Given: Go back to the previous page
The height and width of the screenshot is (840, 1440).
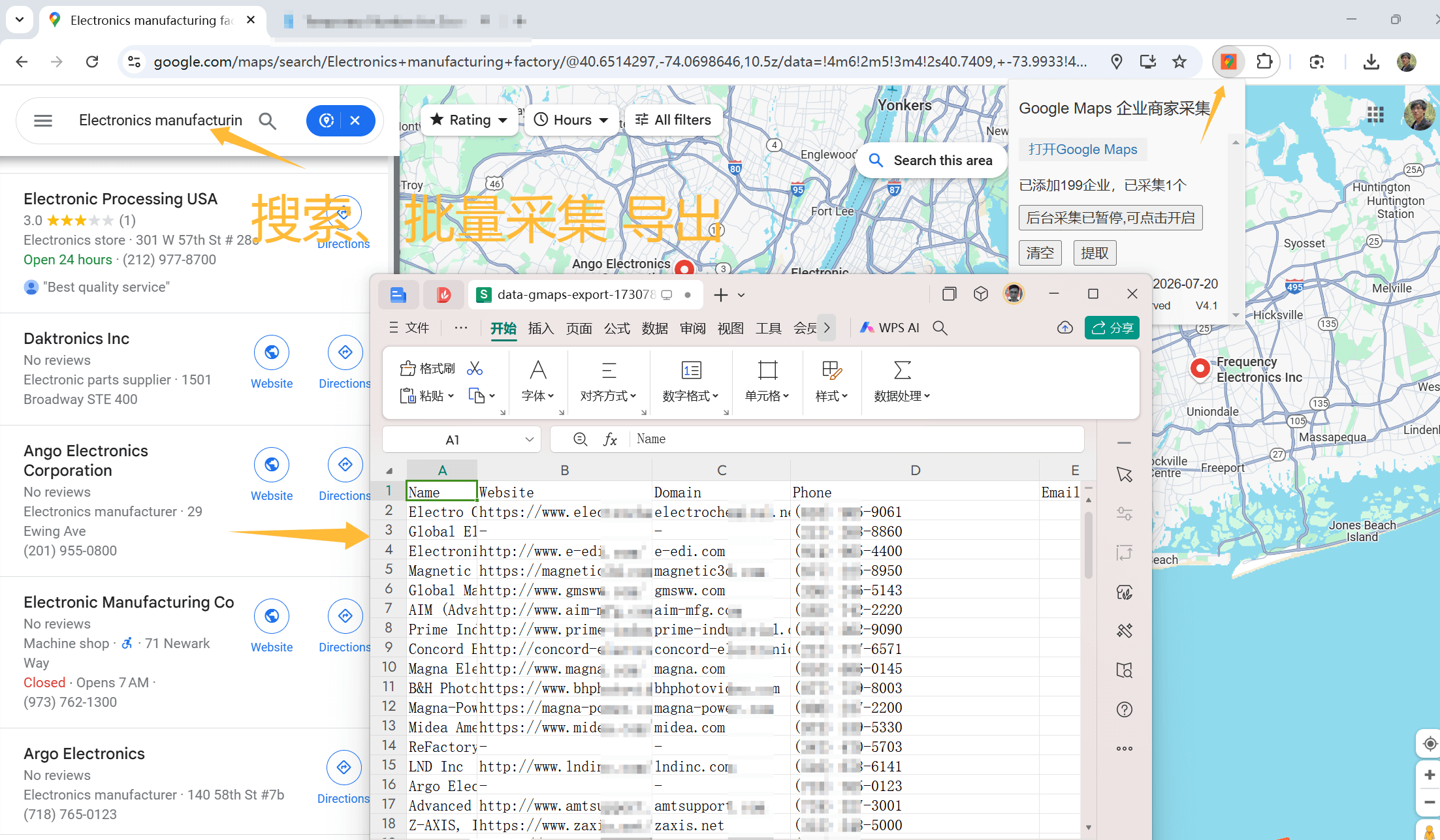Looking at the screenshot, I should (22, 62).
